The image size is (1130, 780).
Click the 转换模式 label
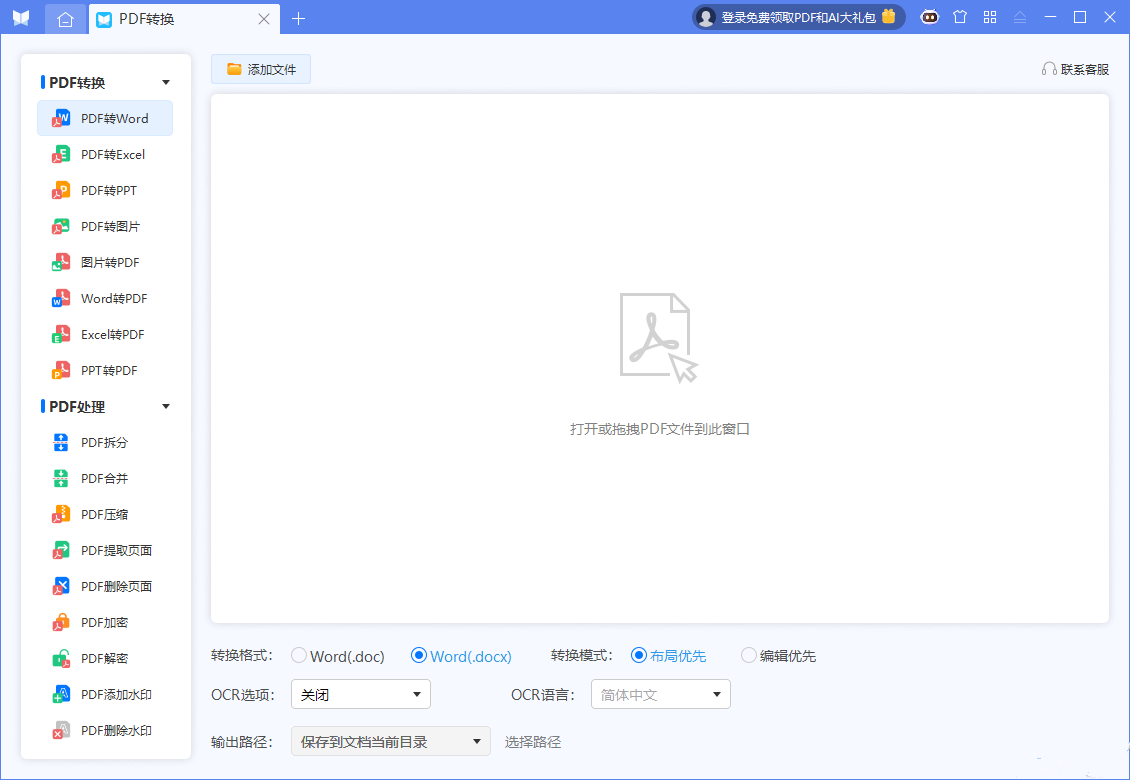click(582, 655)
